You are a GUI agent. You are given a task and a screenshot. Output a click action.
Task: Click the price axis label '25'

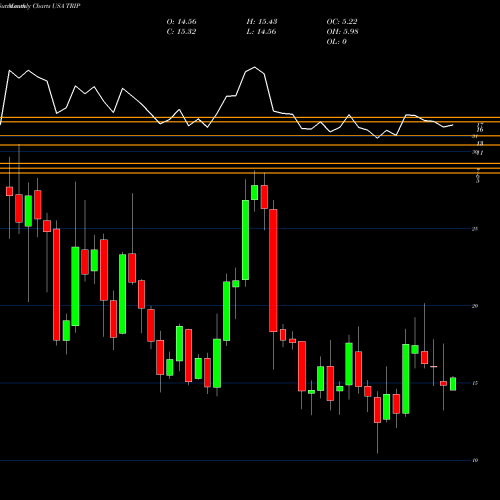[475, 229]
